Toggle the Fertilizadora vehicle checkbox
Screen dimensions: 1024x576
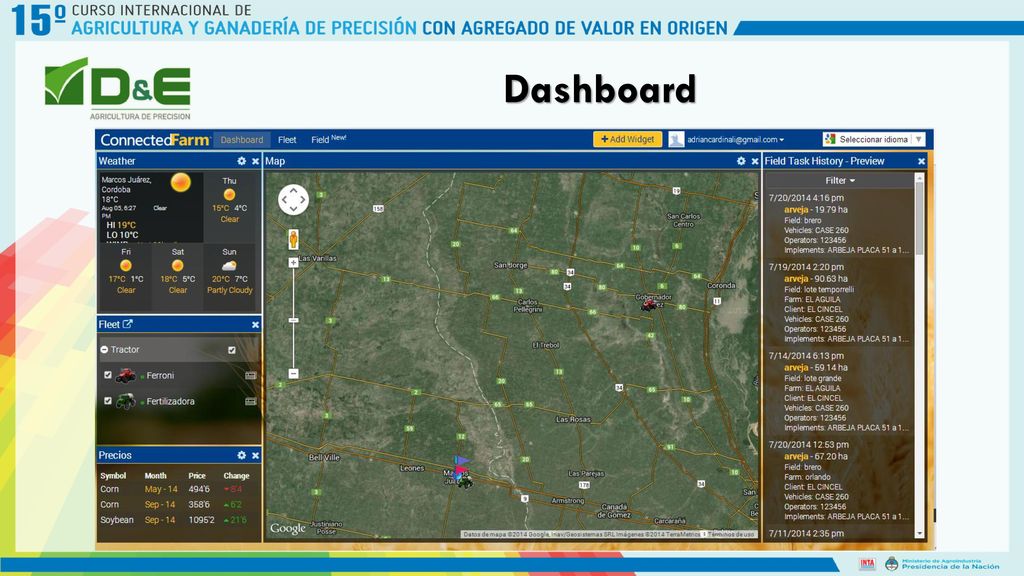(x=108, y=401)
